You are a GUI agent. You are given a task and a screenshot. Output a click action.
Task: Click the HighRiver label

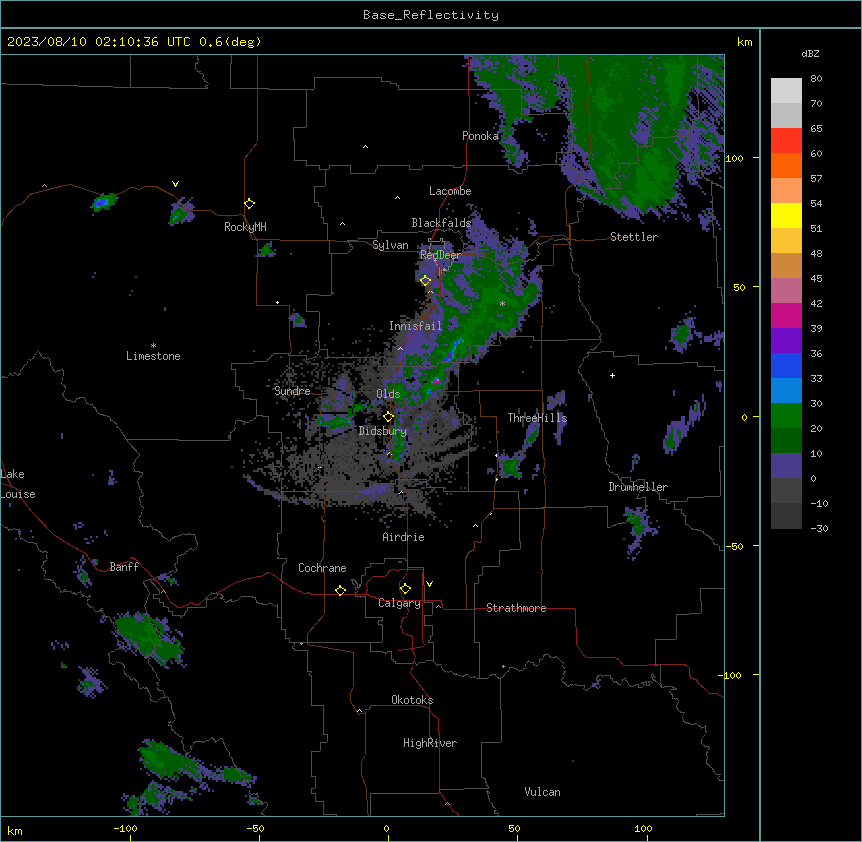click(430, 743)
